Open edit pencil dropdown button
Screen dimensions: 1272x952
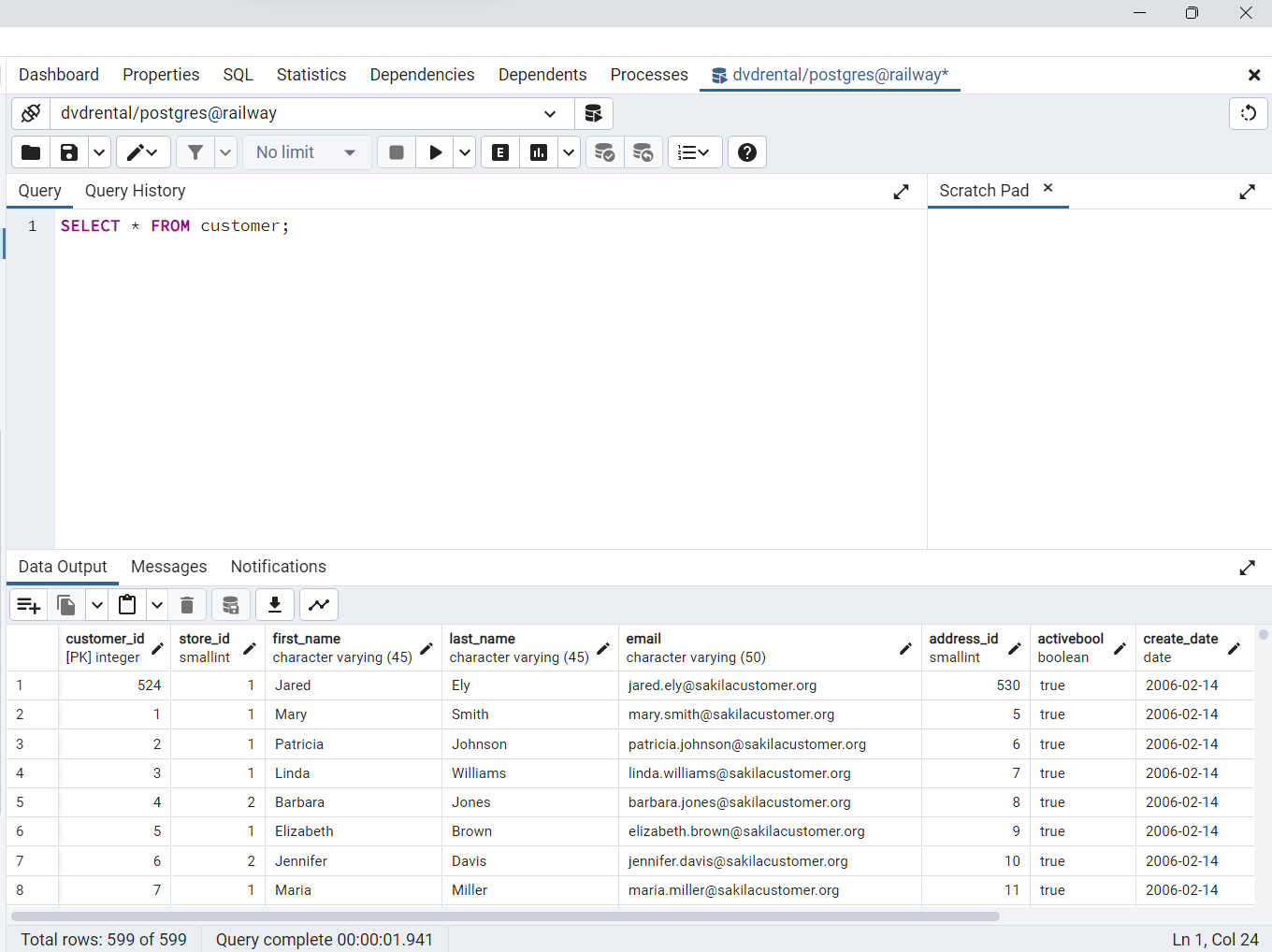point(143,152)
